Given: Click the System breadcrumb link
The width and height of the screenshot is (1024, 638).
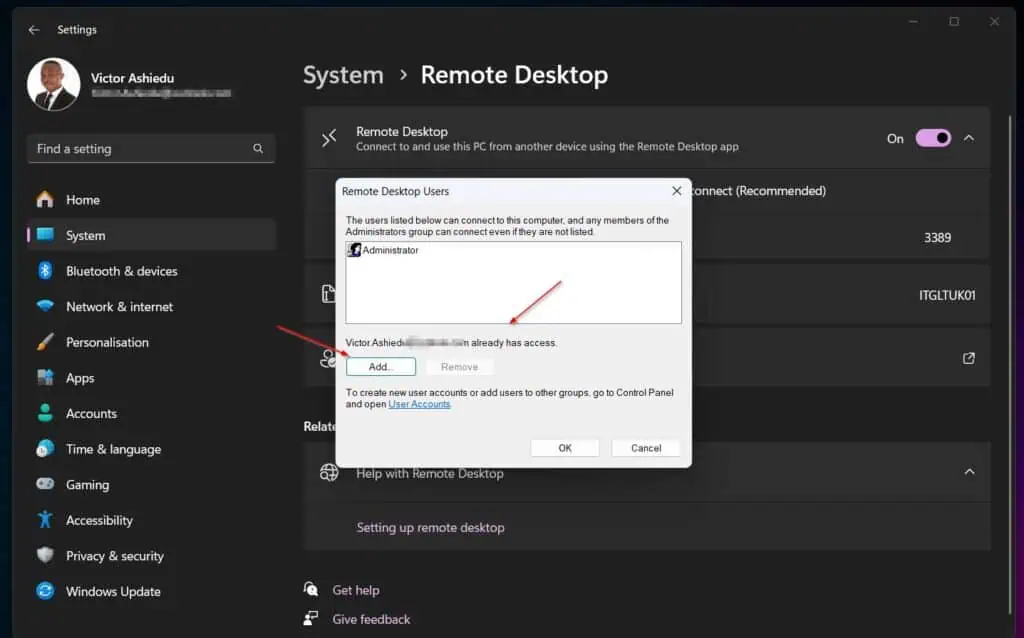Looking at the screenshot, I should pyautogui.click(x=343, y=75).
